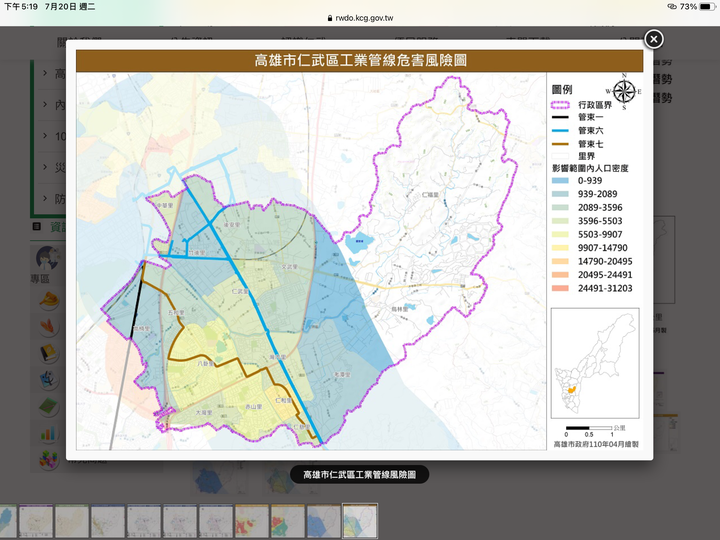Tap the battery indicator in the status bar
The height and width of the screenshot is (540, 720).
tap(708, 6)
